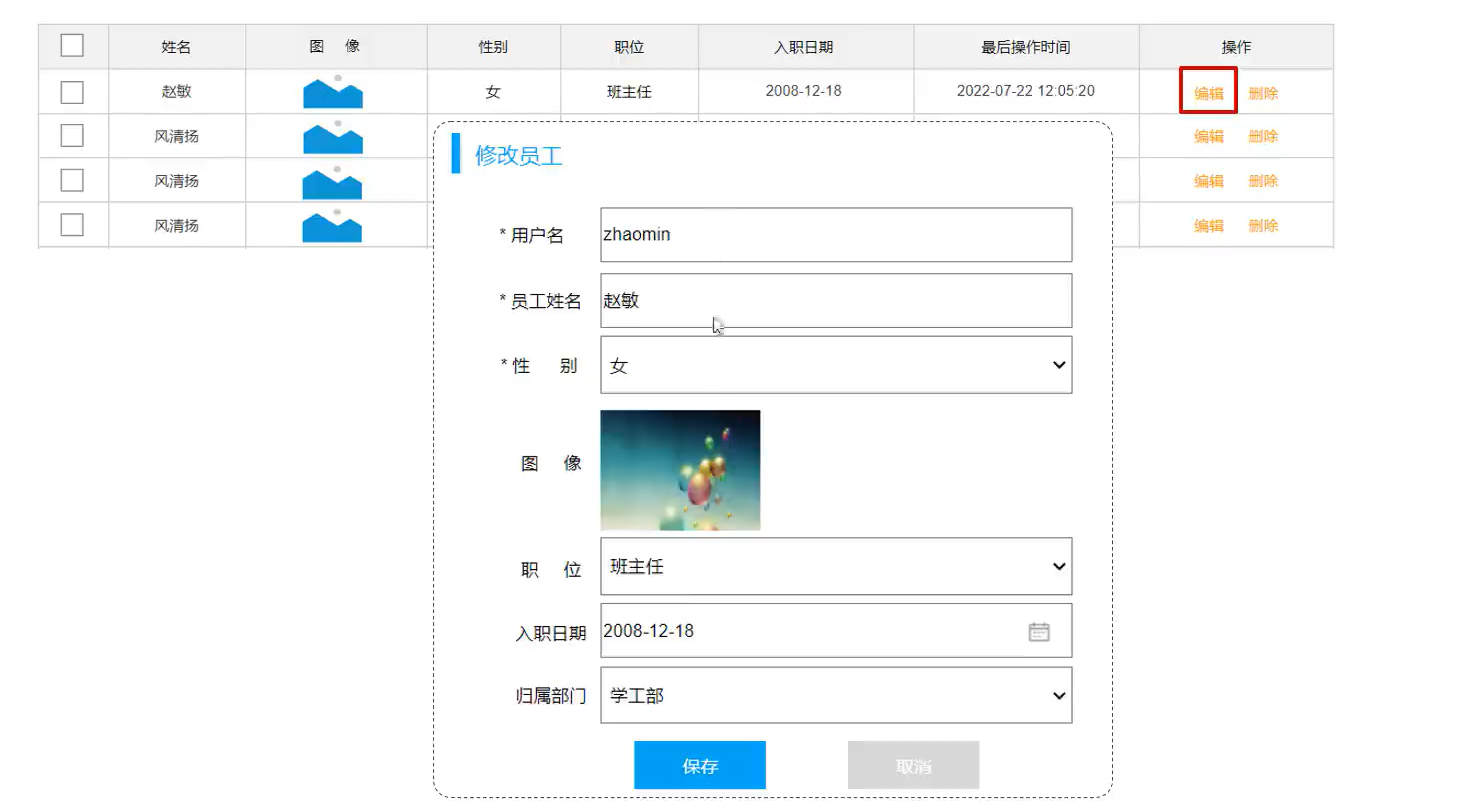Click the 入职日期 field showing 2008-12-18
The width and height of the screenshot is (1467, 810).
coord(836,630)
